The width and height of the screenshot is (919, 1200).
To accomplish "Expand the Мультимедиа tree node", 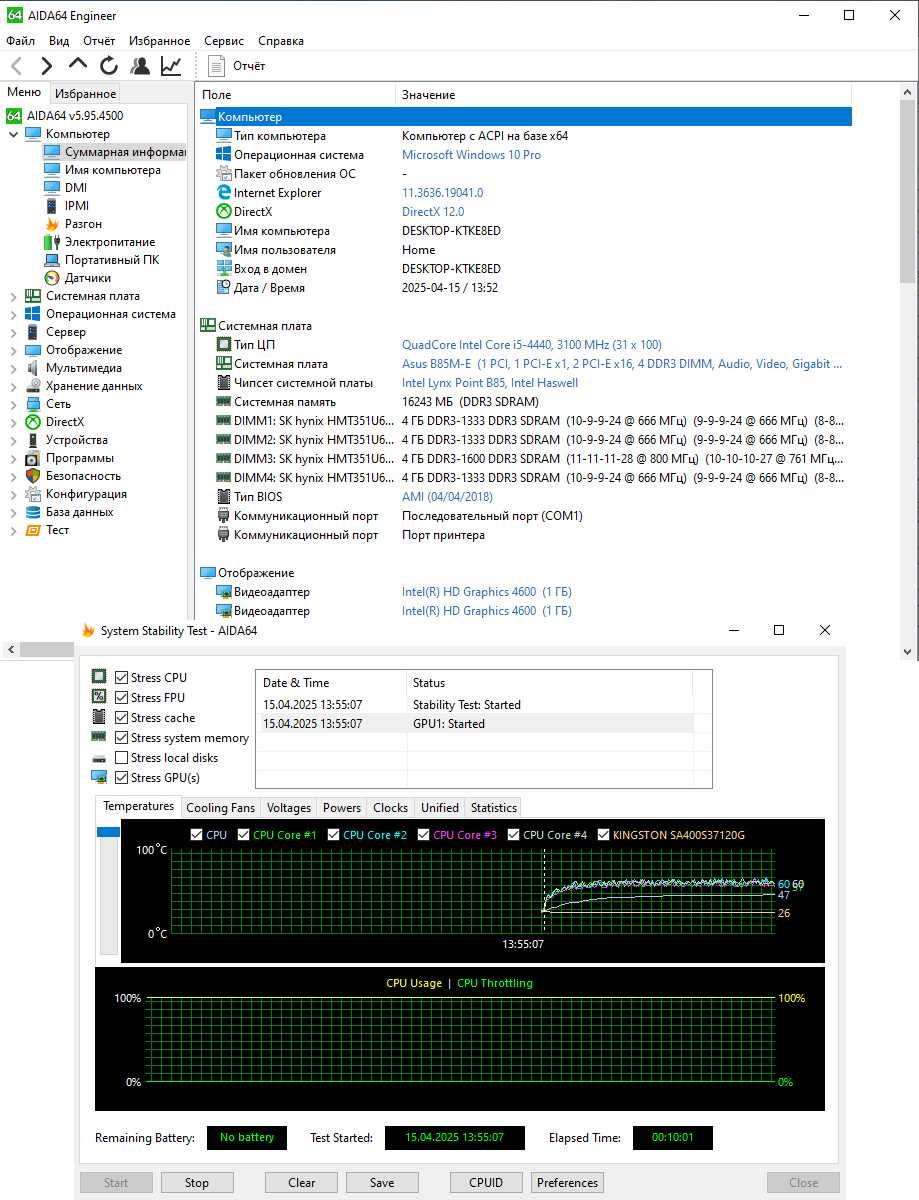I will (x=14, y=368).
